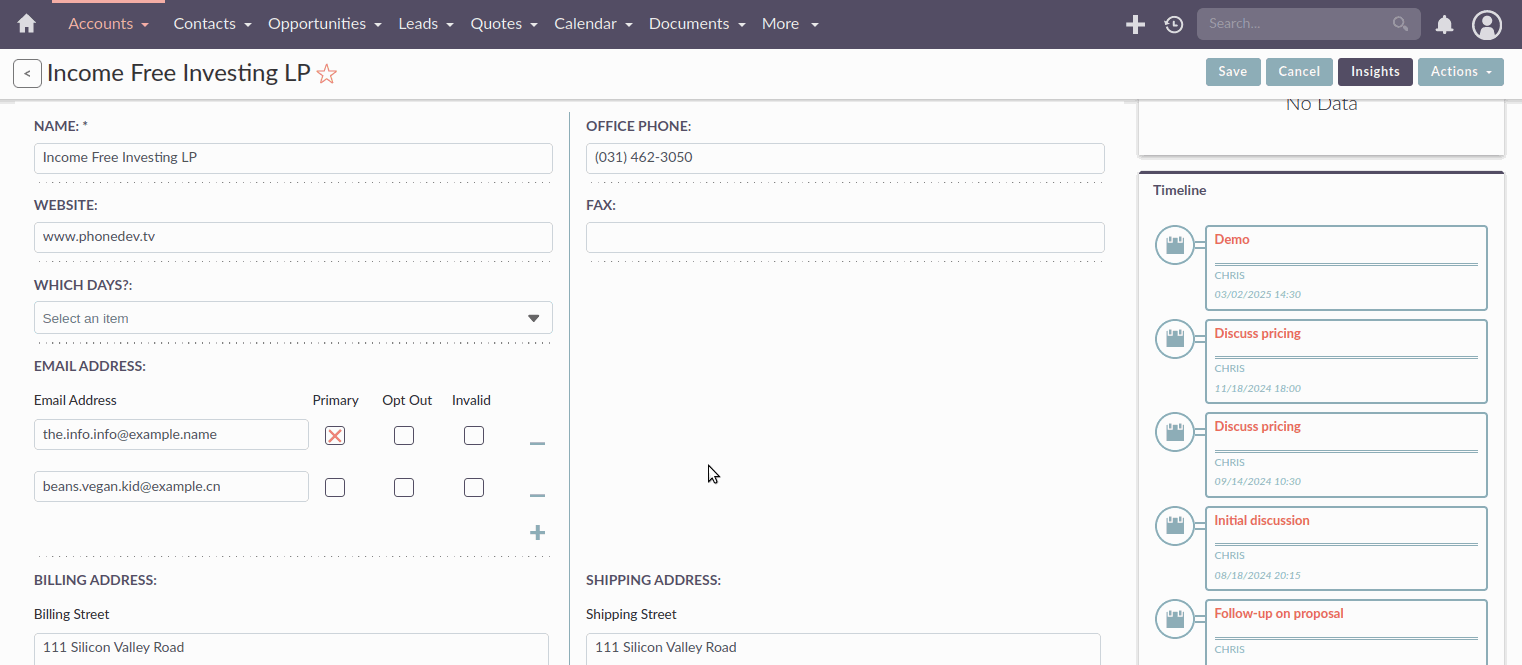This screenshot has width=1522, height=665.
Task: Remove the first email using the minus icon
Action: pos(537,442)
